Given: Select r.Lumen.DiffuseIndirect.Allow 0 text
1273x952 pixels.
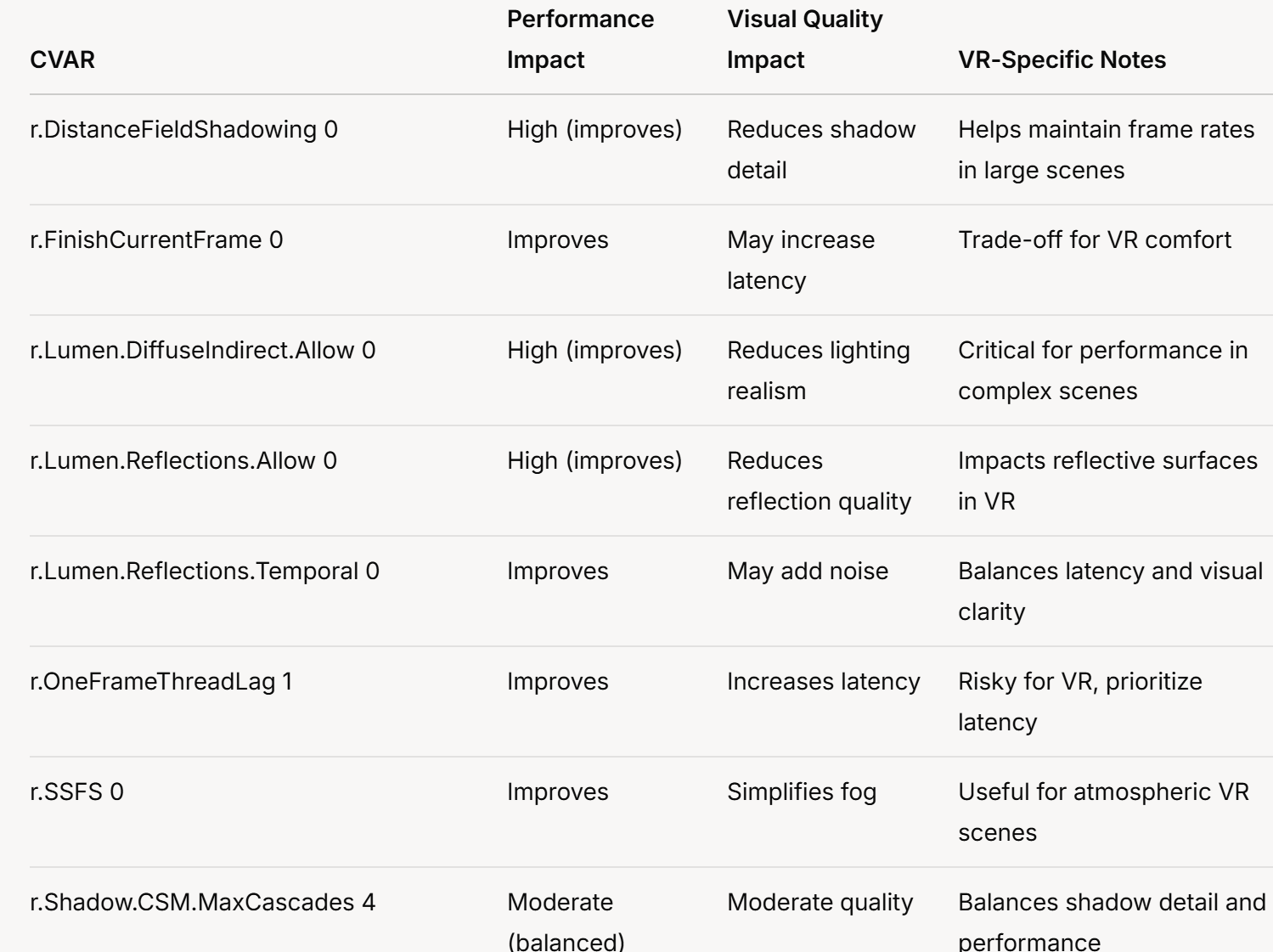Looking at the screenshot, I should 202,351.
